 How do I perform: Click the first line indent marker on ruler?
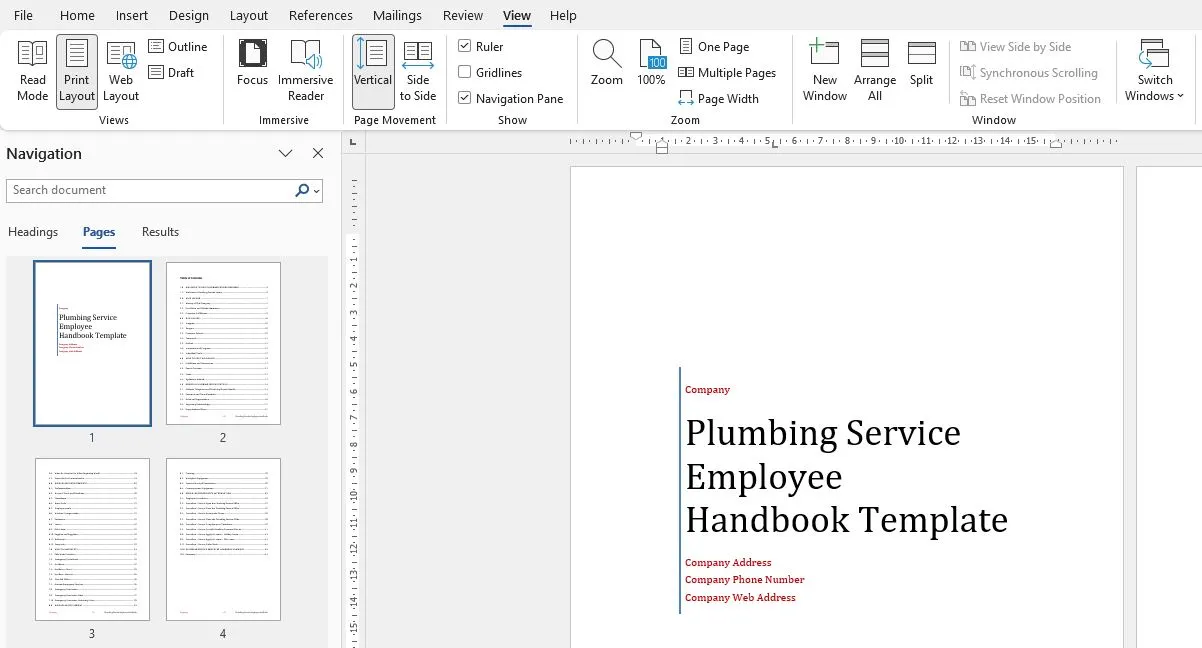[x=636, y=136]
